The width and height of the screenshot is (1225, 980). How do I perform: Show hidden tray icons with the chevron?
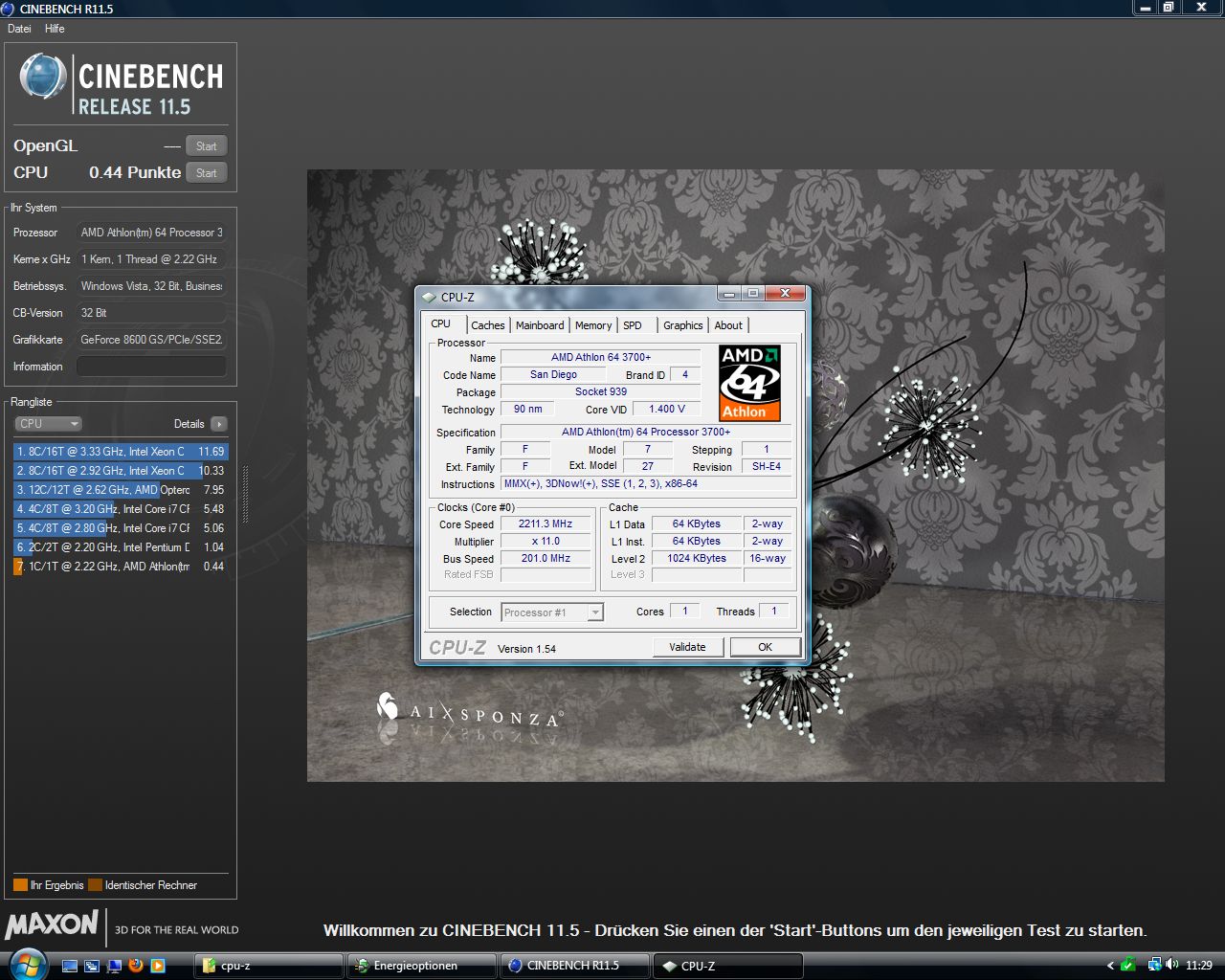pos(1110,966)
